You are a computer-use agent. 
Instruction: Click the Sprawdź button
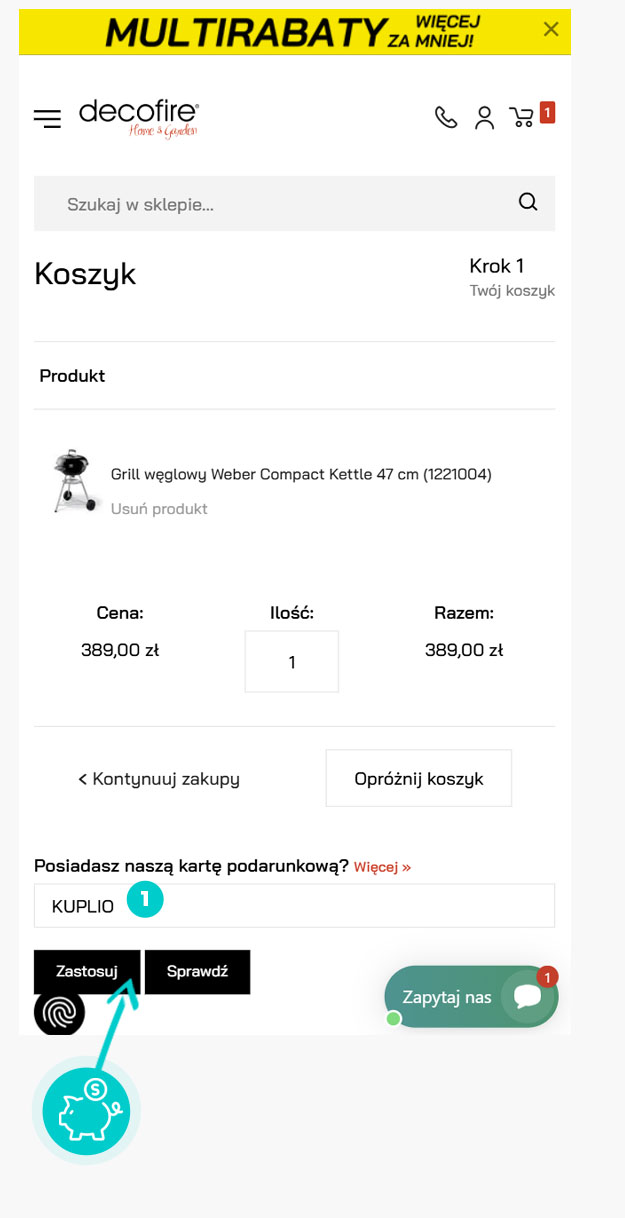tap(198, 971)
